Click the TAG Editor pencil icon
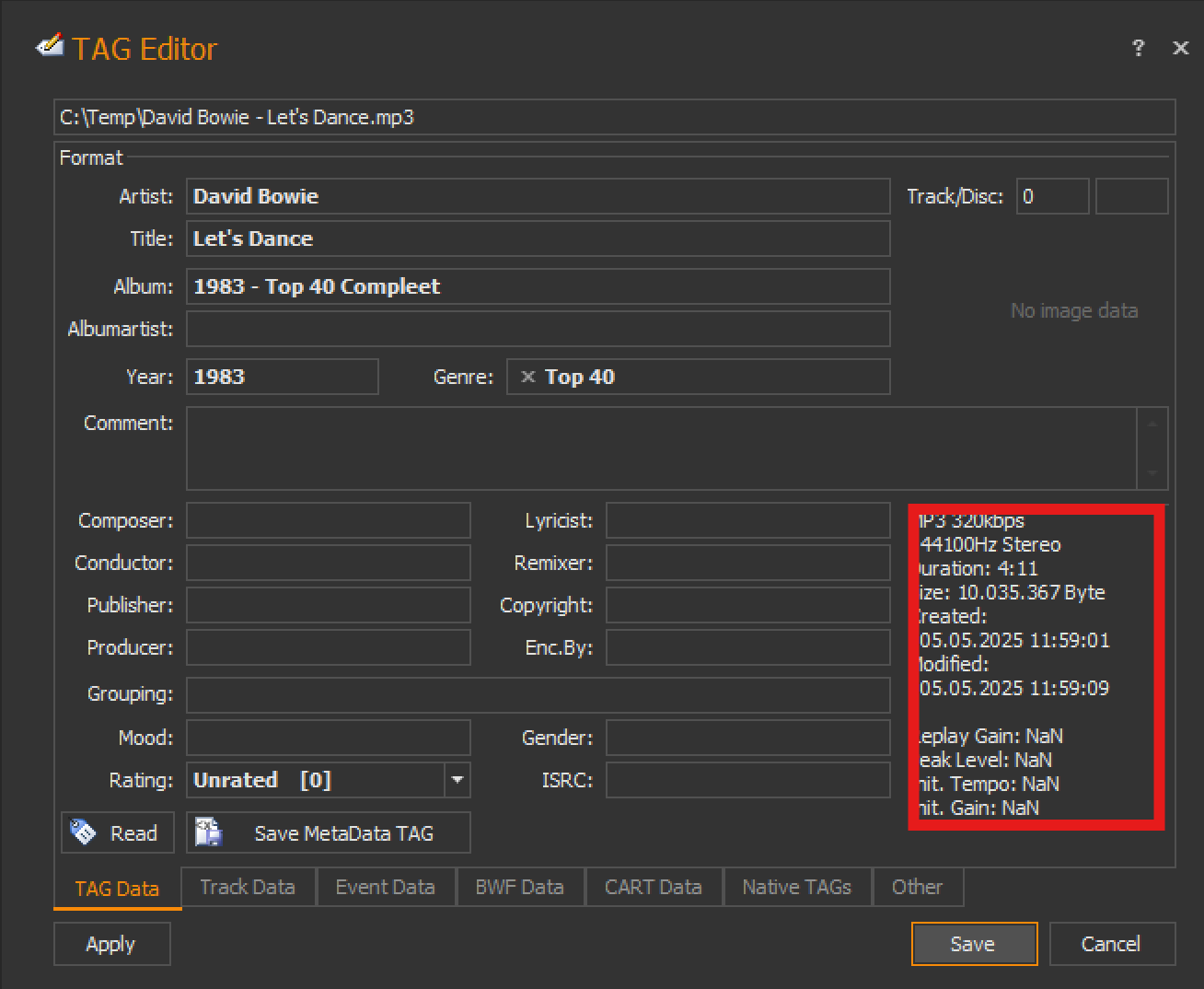Viewport: 1204px width, 989px height. pyautogui.click(x=50, y=46)
